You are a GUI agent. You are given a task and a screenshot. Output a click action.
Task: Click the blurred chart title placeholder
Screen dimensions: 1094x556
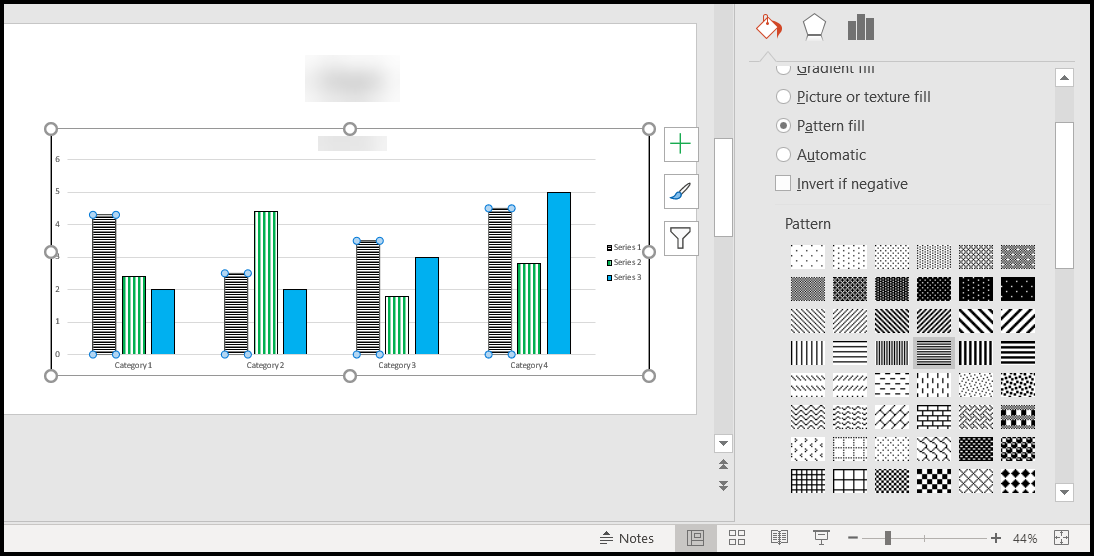(x=352, y=143)
